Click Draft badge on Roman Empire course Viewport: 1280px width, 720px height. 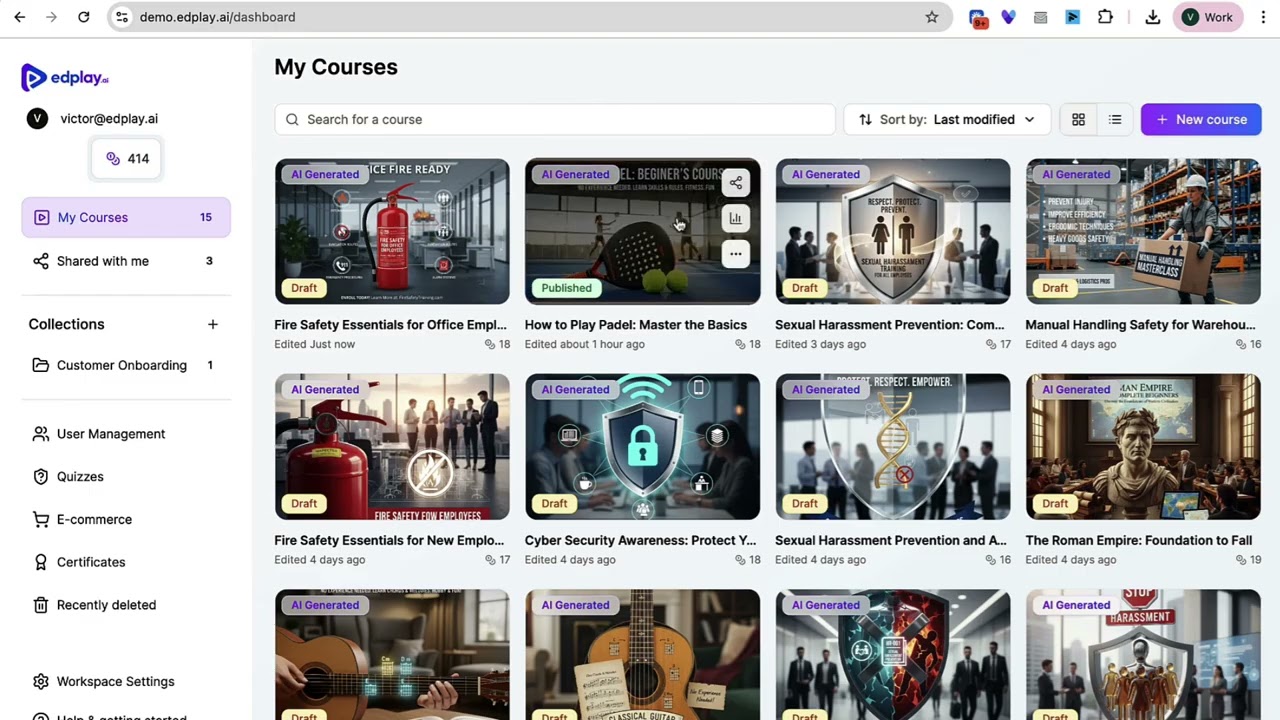[1055, 504]
